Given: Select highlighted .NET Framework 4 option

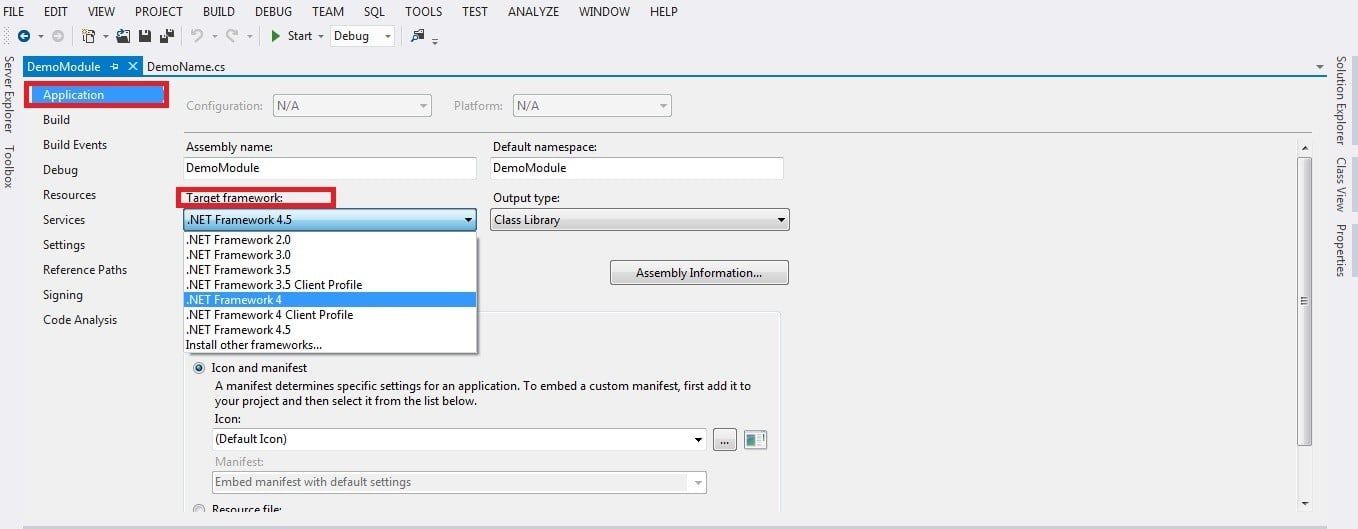Looking at the screenshot, I should coord(330,300).
